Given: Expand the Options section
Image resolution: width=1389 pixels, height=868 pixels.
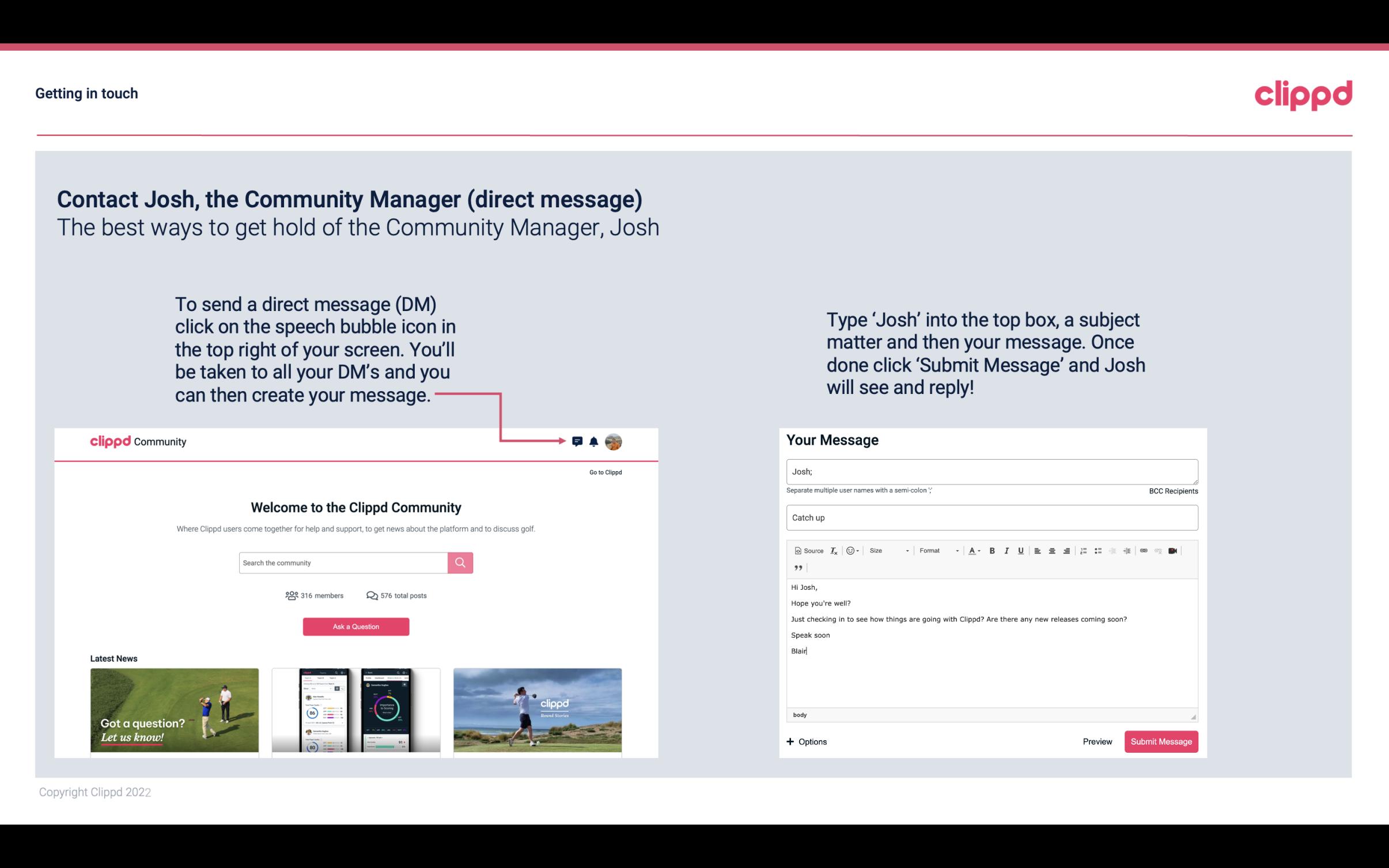Looking at the screenshot, I should 806,741.
